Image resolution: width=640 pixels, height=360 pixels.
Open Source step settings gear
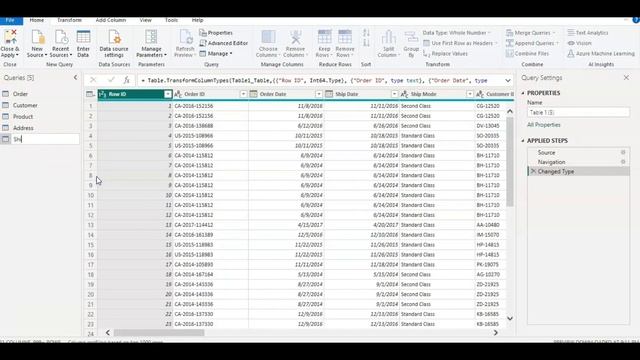click(x=623, y=152)
